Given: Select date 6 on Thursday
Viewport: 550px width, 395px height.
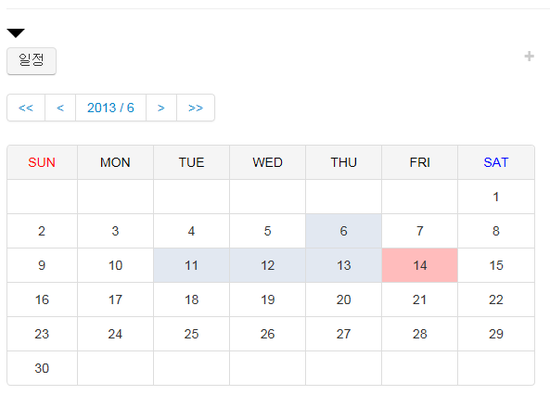Looking at the screenshot, I should [x=343, y=231].
